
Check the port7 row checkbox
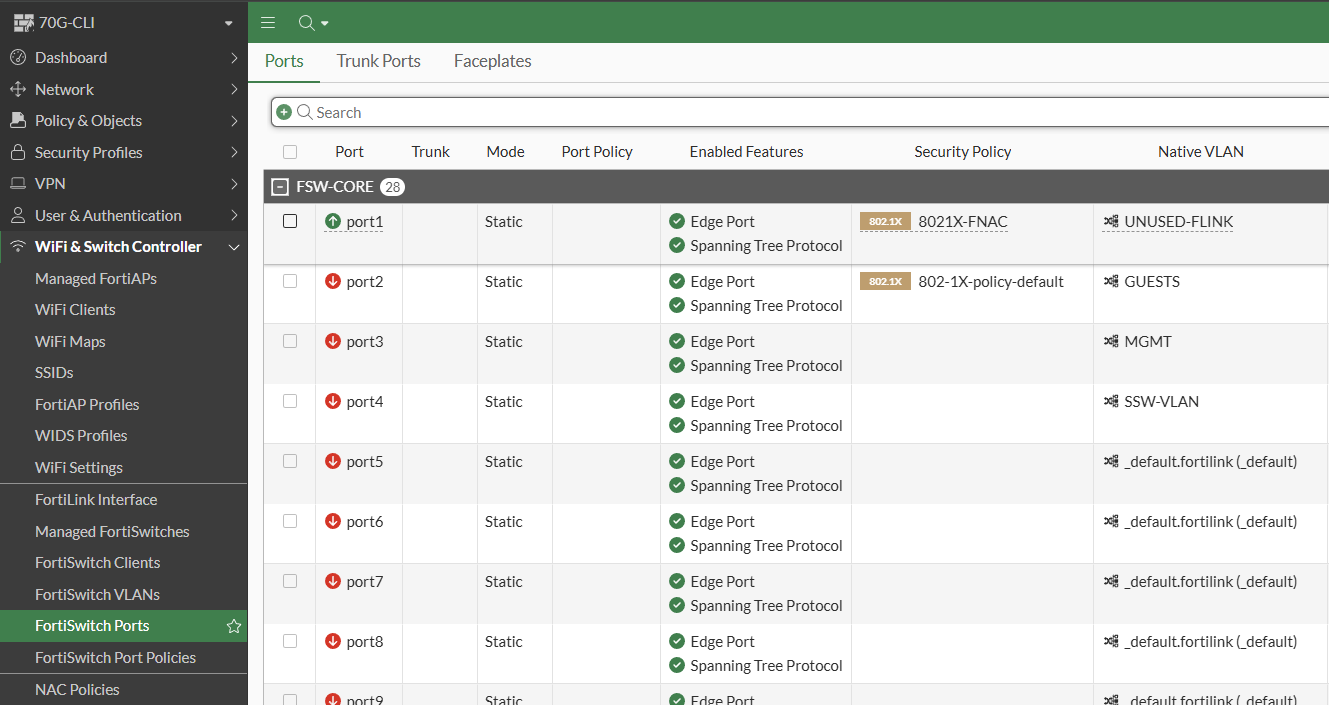[290, 581]
